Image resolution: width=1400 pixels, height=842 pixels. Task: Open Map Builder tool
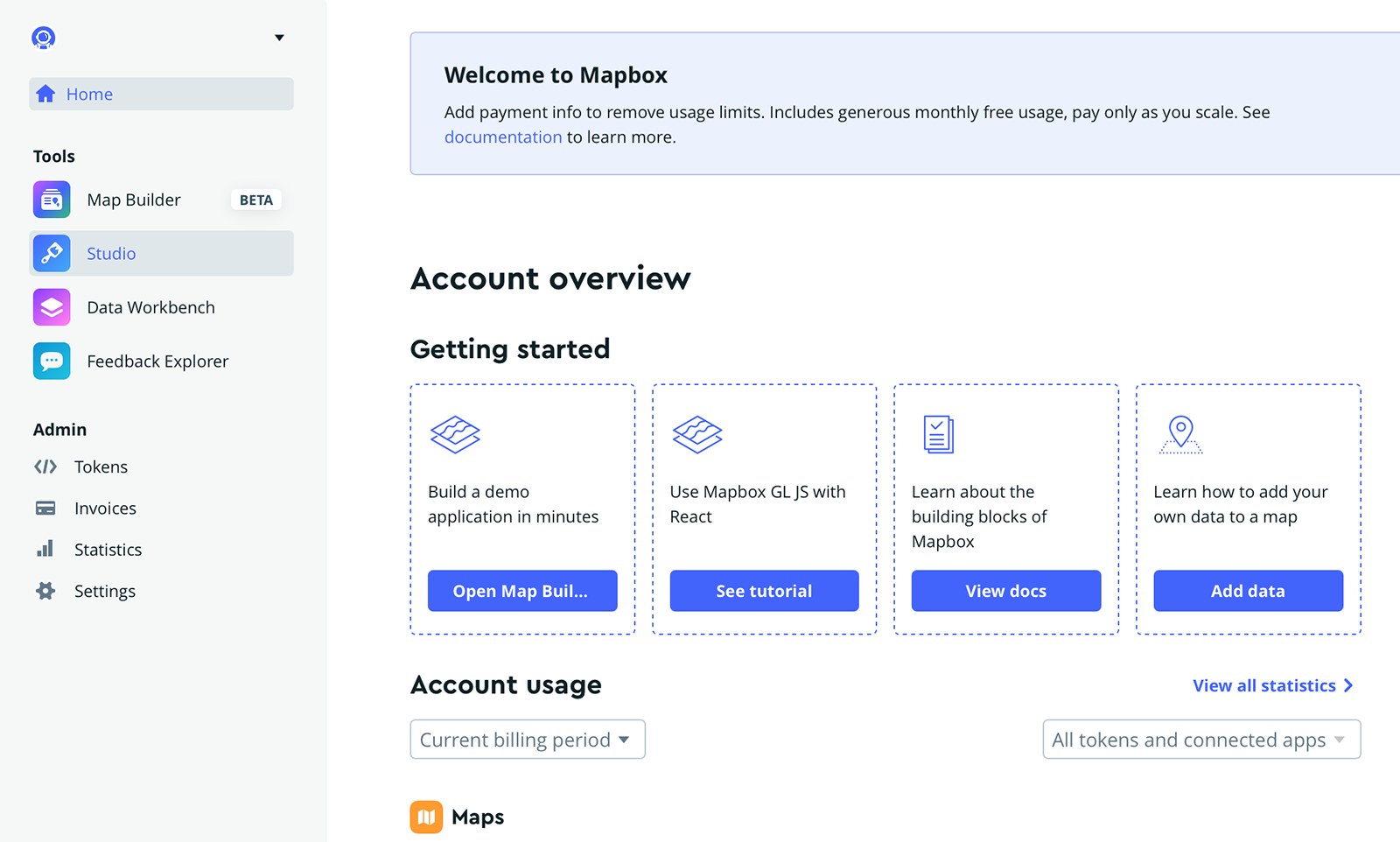pos(161,200)
